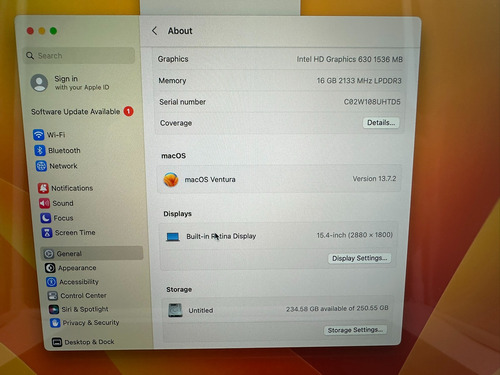Click the Desktop & Dock icon
500x375 pixels.
point(57,342)
